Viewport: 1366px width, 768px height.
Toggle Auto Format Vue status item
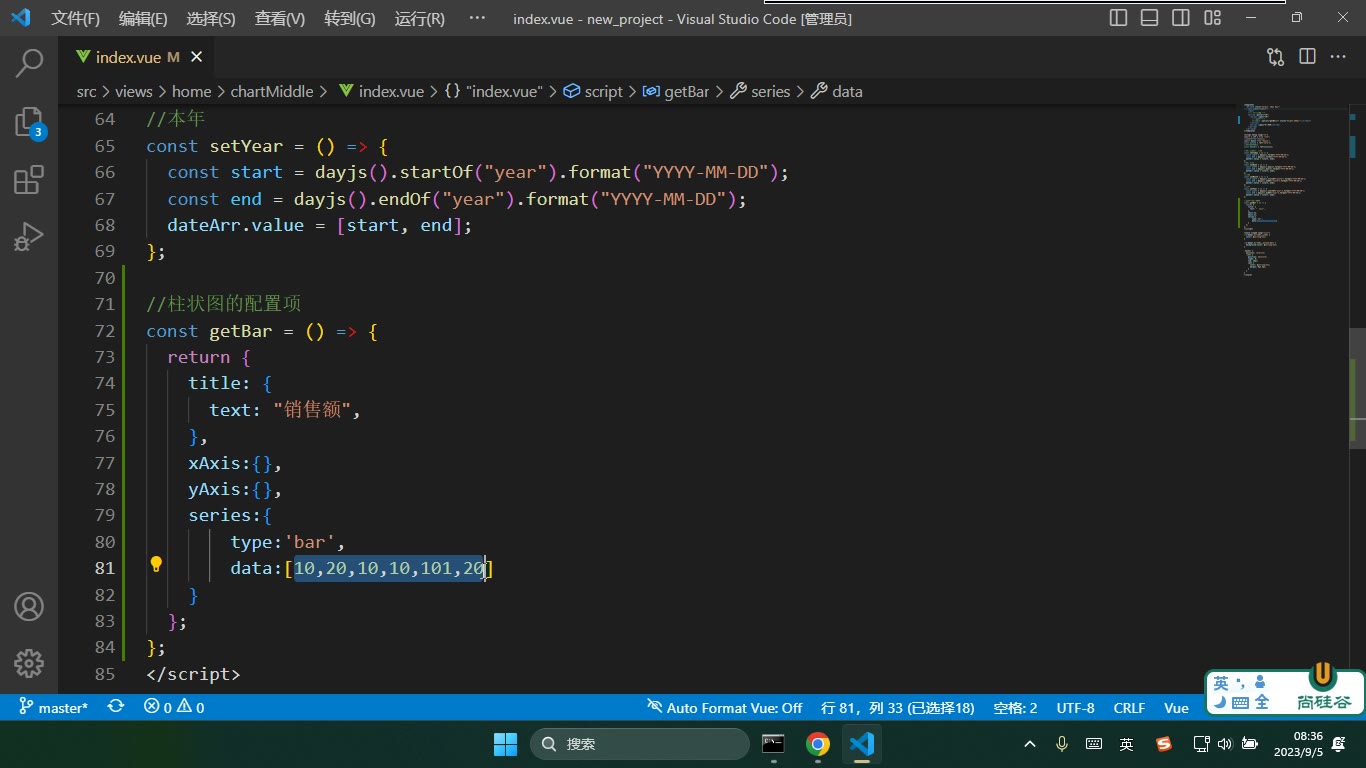725,707
